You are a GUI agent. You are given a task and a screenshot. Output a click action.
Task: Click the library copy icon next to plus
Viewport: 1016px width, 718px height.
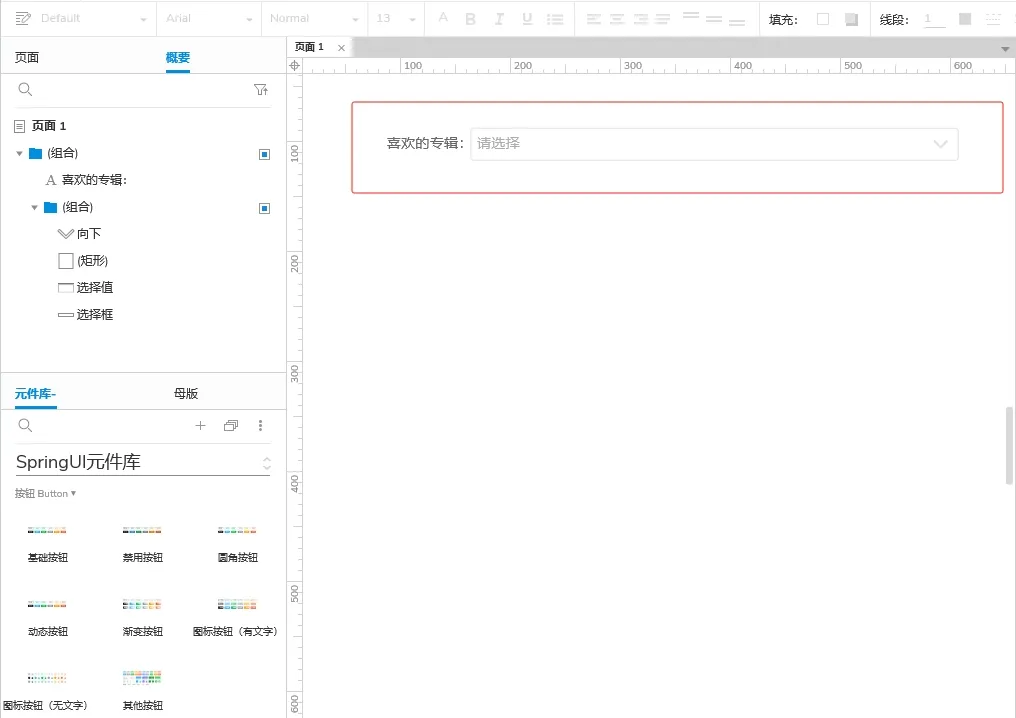coord(231,425)
